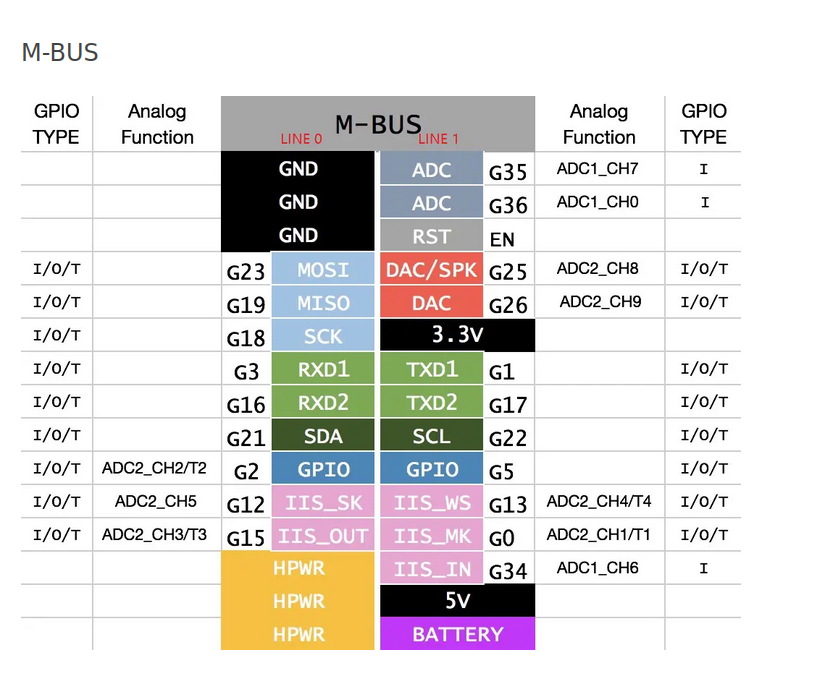
Task: Click the red LINE 0 label
Action: point(302,139)
